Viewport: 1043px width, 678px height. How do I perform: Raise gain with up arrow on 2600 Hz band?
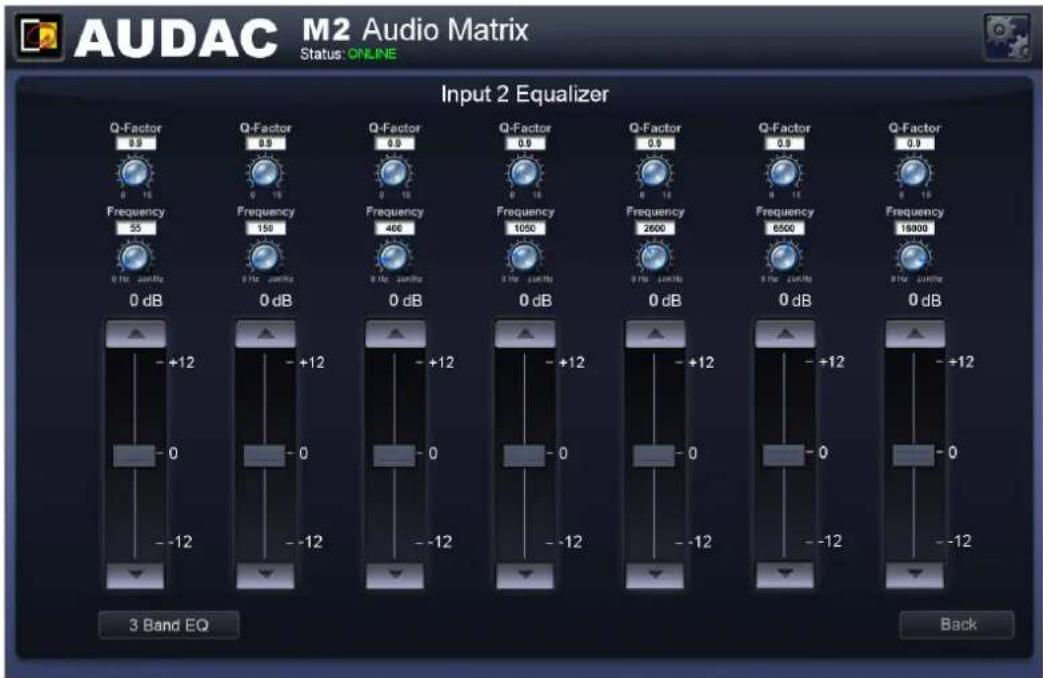point(655,334)
